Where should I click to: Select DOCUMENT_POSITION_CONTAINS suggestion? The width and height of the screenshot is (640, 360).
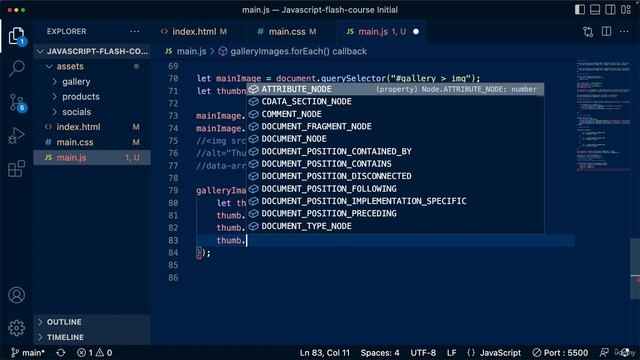pos(395,164)
